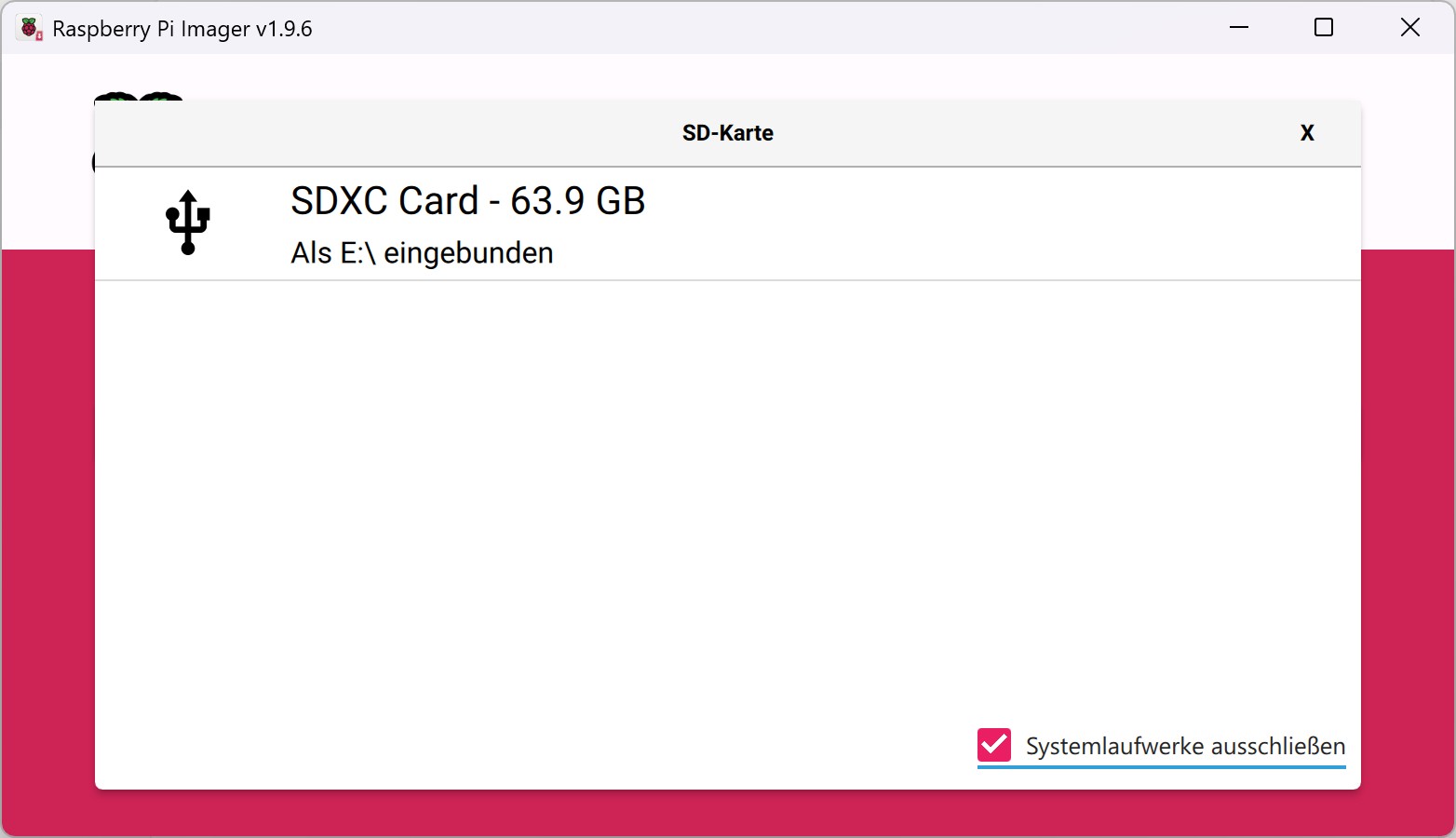Click the USB drive icon
The image size is (1456, 838).
[x=188, y=223]
